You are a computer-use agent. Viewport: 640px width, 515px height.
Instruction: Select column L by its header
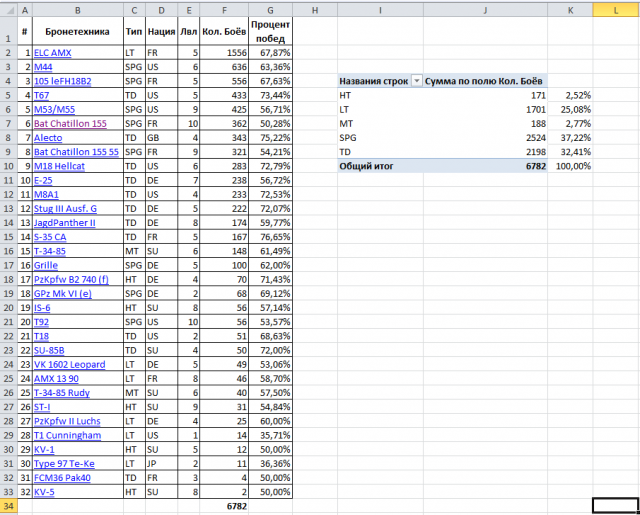point(615,9)
